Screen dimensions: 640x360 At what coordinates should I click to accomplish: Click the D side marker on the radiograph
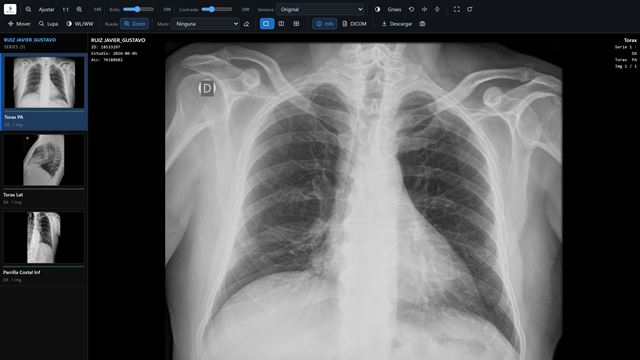[x=207, y=88]
